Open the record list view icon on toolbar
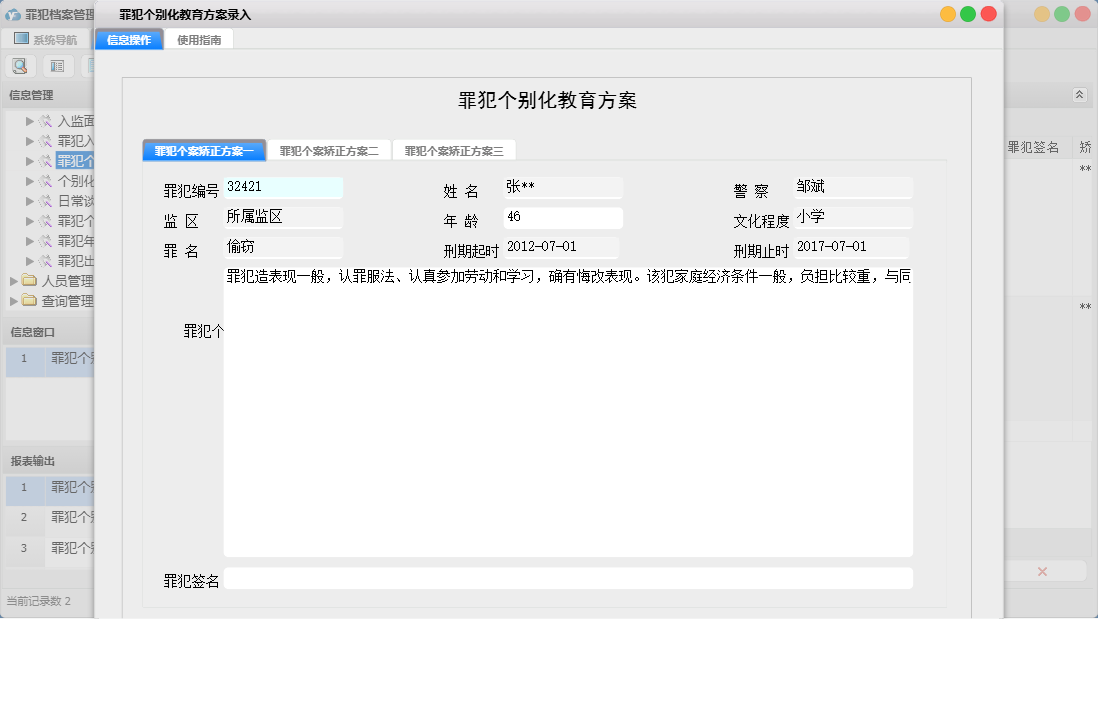Viewport: 1098px width, 715px height. (57, 65)
